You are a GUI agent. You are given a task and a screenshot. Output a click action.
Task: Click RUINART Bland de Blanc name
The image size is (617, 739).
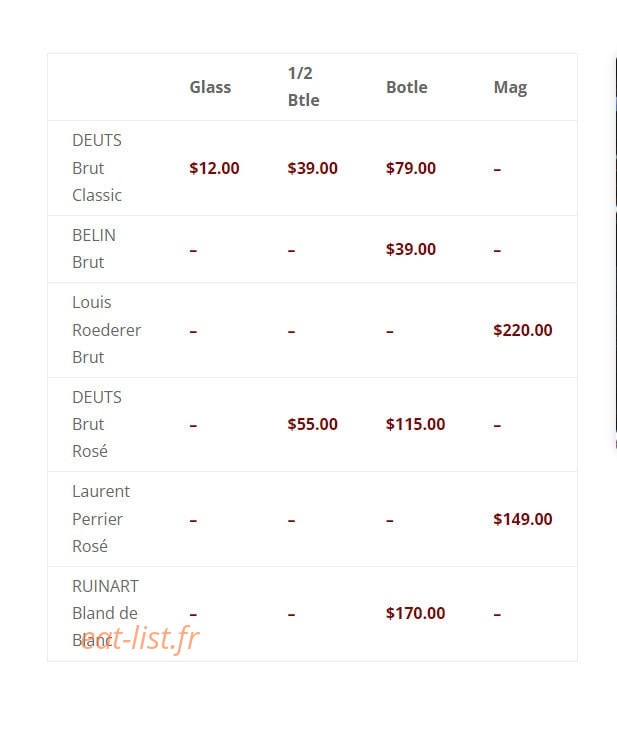pyautogui.click(x=105, y=613)
